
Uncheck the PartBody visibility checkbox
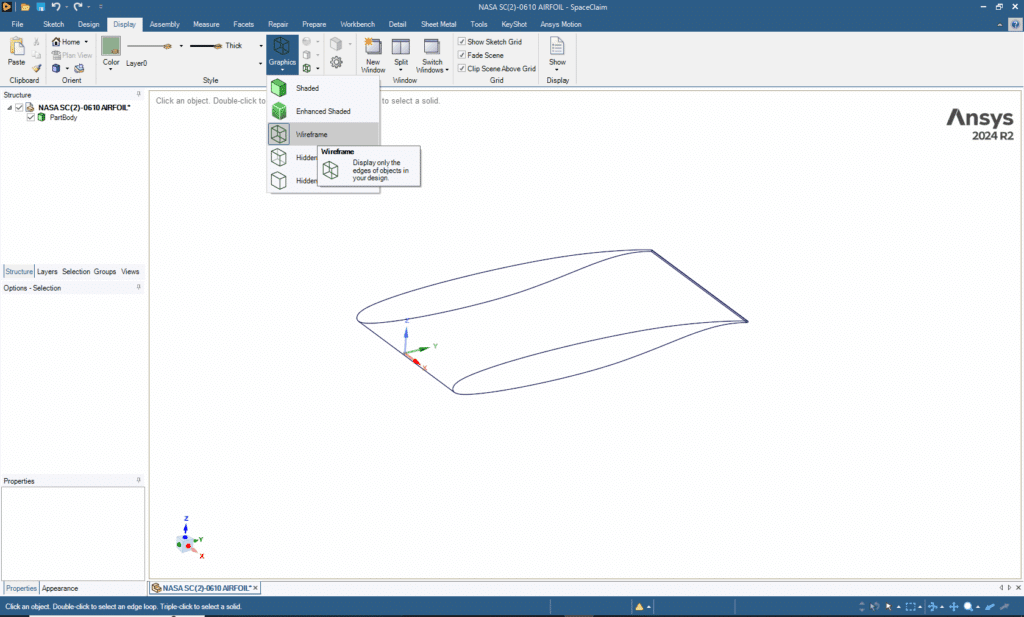point(30,117)
